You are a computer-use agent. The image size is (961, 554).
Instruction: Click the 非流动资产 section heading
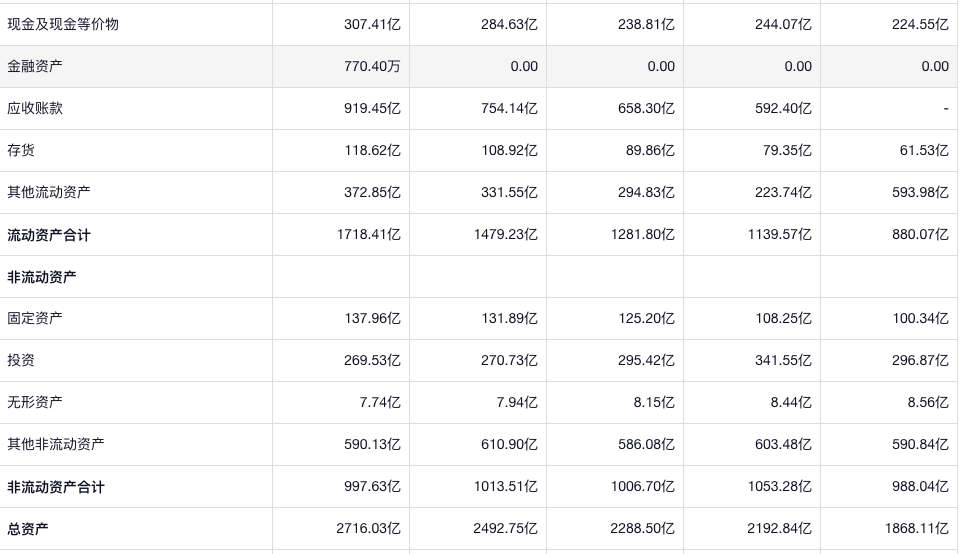point(42,277)
